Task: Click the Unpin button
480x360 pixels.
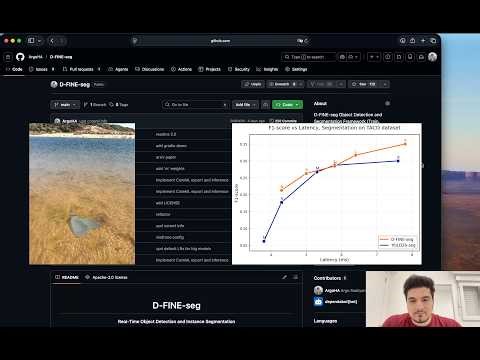Action: tap(253, 84)
